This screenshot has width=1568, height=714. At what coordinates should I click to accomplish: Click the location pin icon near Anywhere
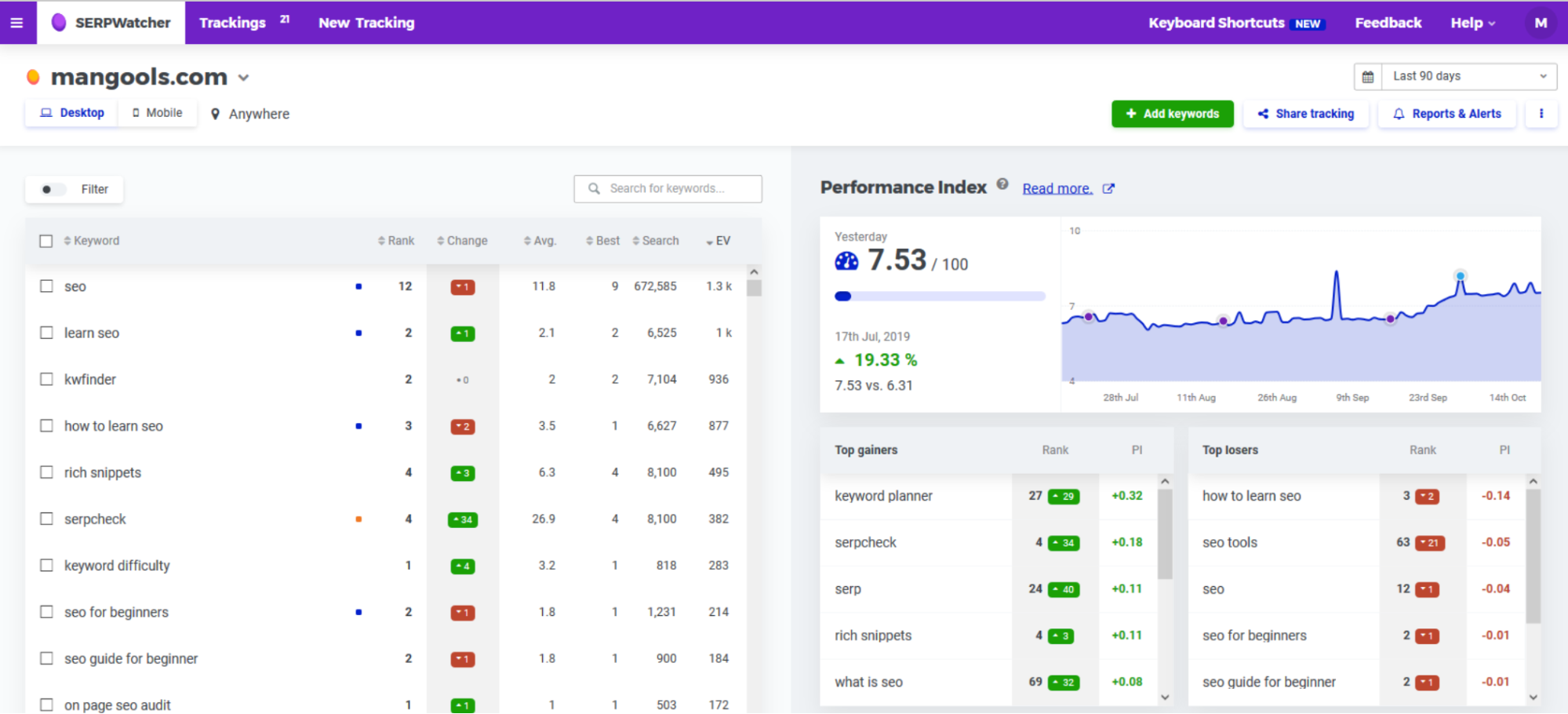[x=216, y=114]
